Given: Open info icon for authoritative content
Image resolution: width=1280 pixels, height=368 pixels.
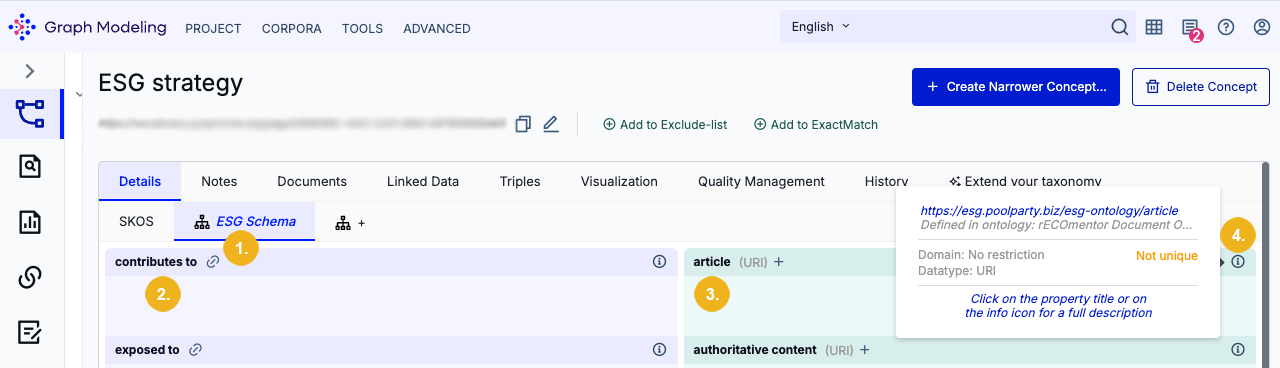Looking at the screenshot, I should click(1238, 350).
